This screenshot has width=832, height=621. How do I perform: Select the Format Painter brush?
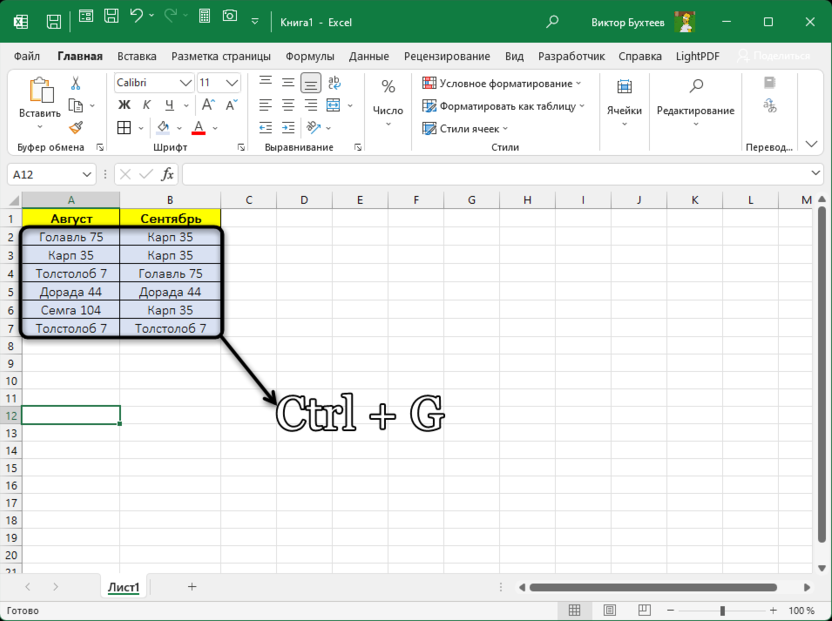76,127
